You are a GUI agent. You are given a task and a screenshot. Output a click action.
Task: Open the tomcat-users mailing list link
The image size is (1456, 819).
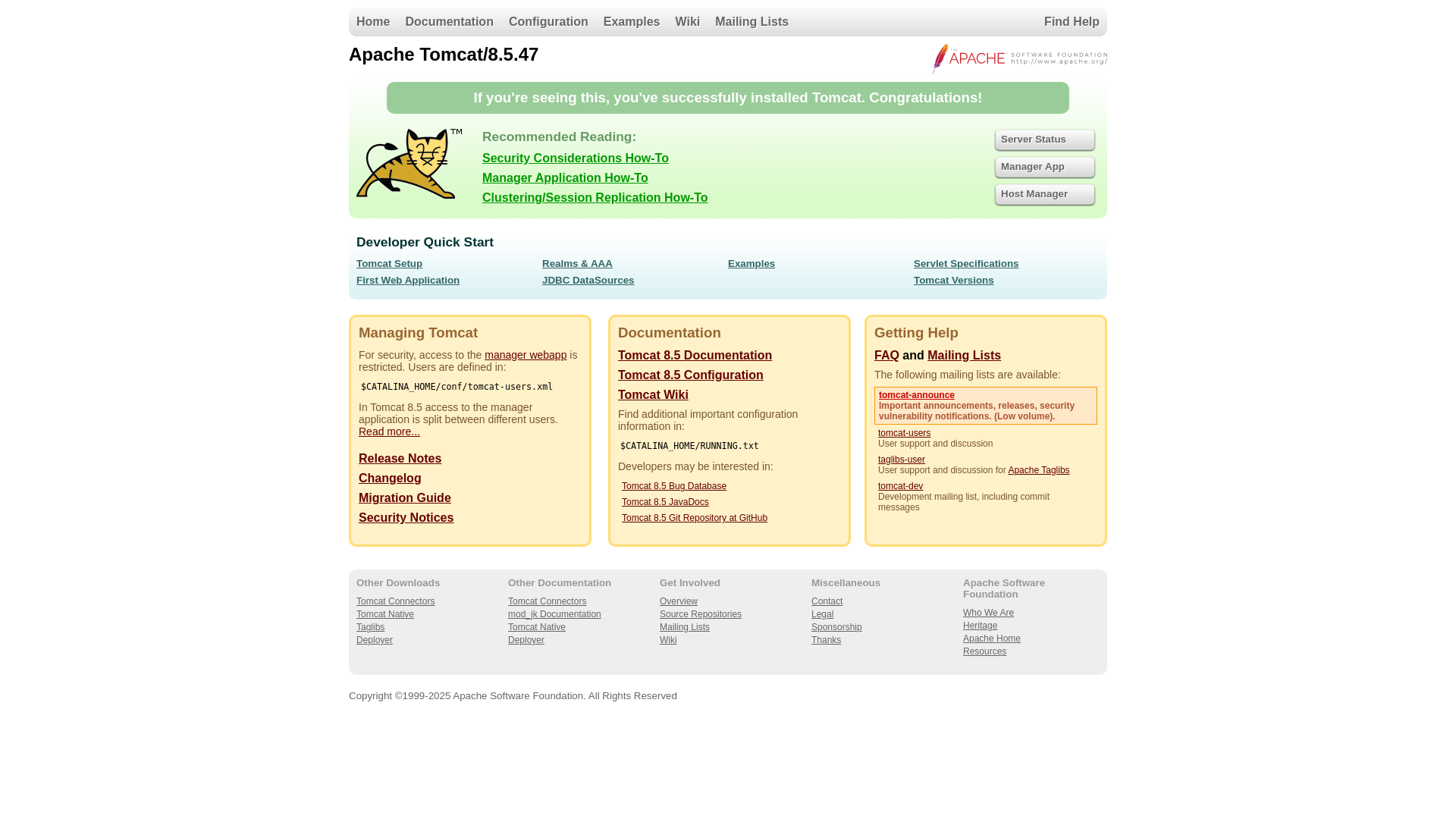point(904,433)
